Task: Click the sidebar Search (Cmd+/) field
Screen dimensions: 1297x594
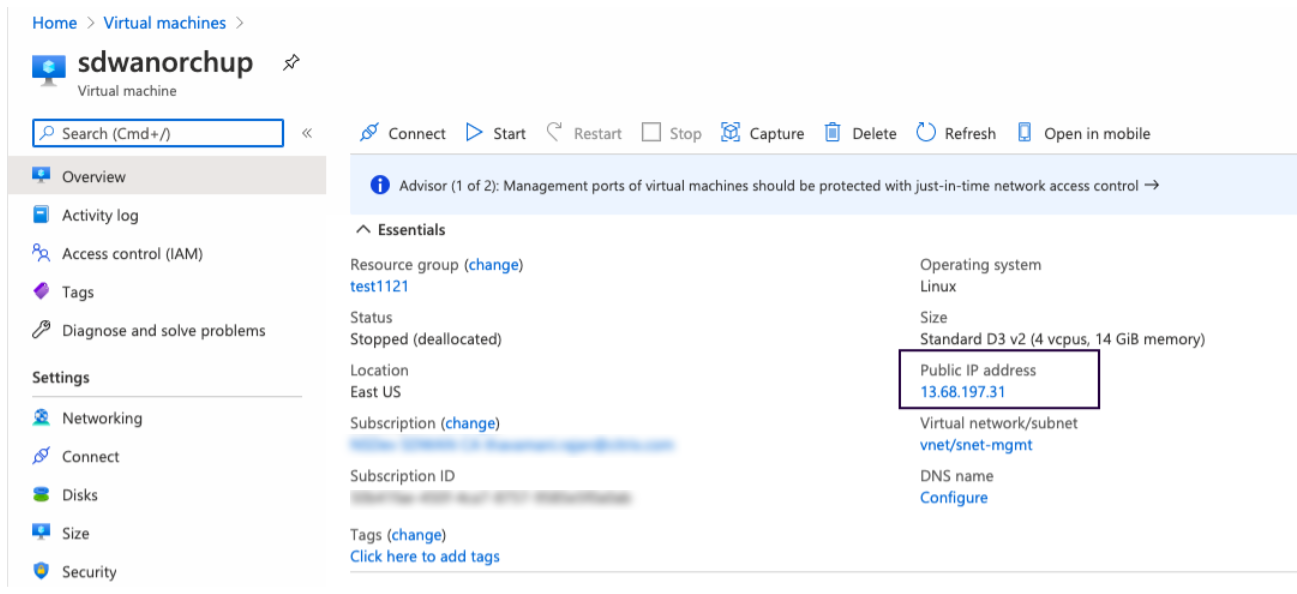Action: (x=158, y=133)
